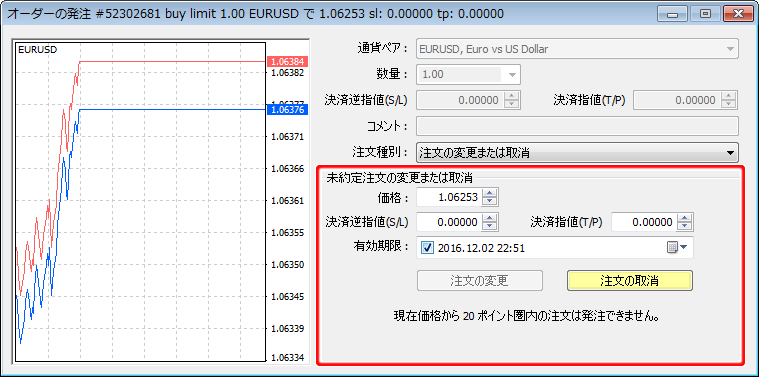The height and width of the screenshot is (377, 759).
Task: Click the red ask price label 1.06384
Action: (x=288, y=61)
